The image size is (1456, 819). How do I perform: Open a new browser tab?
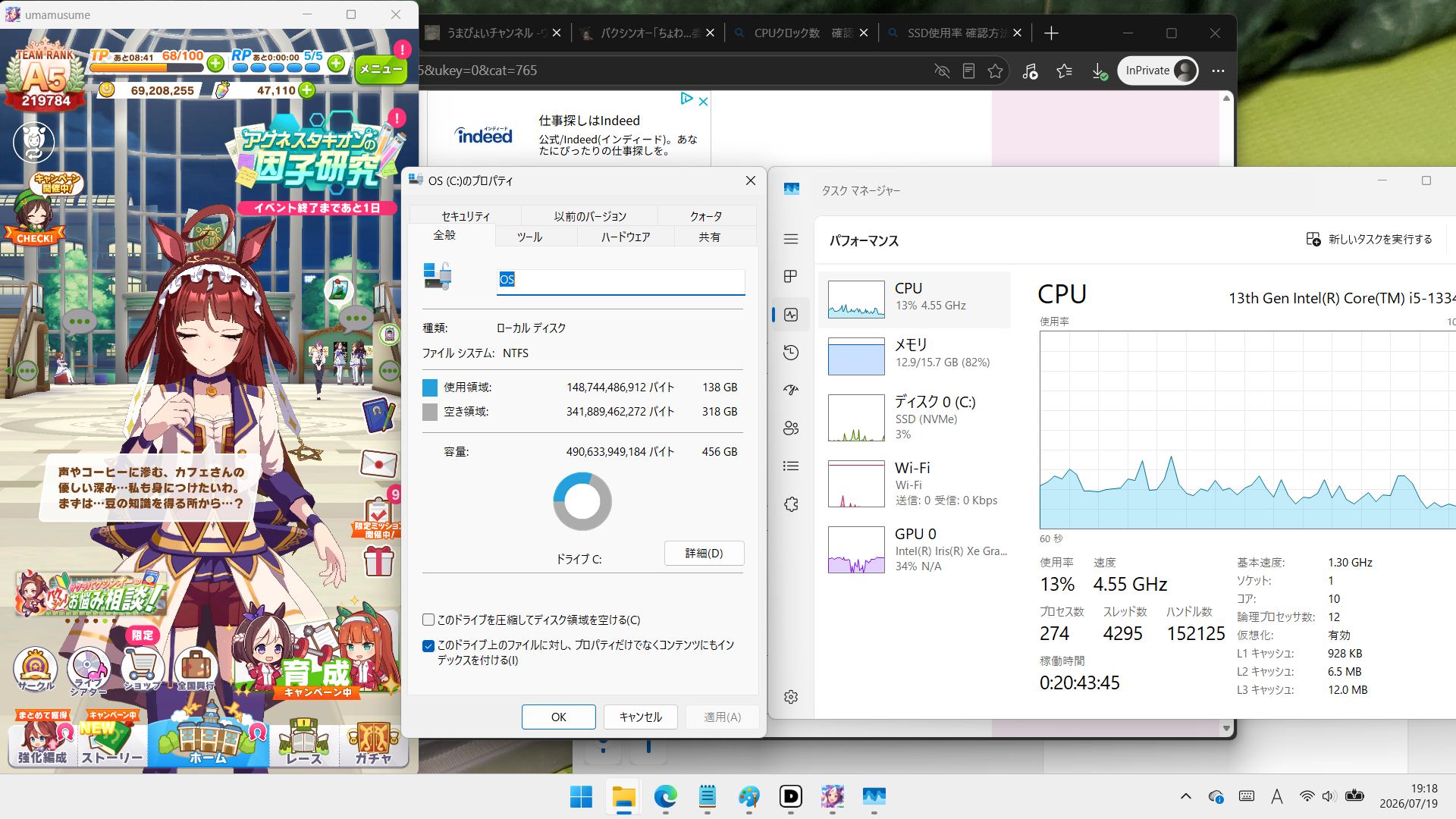pos(1051,33)
